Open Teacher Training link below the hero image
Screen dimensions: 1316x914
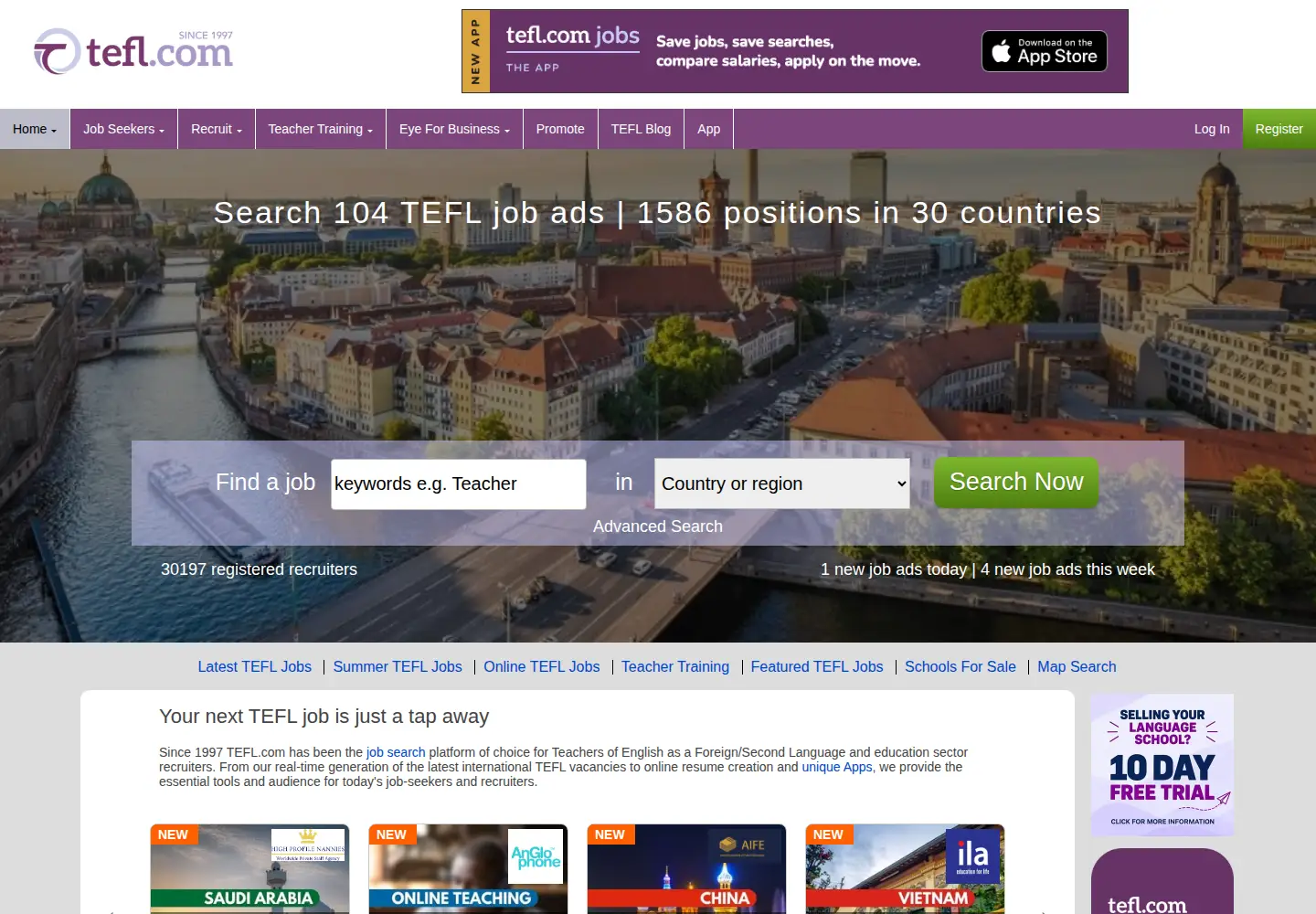(x=675, y=667)
